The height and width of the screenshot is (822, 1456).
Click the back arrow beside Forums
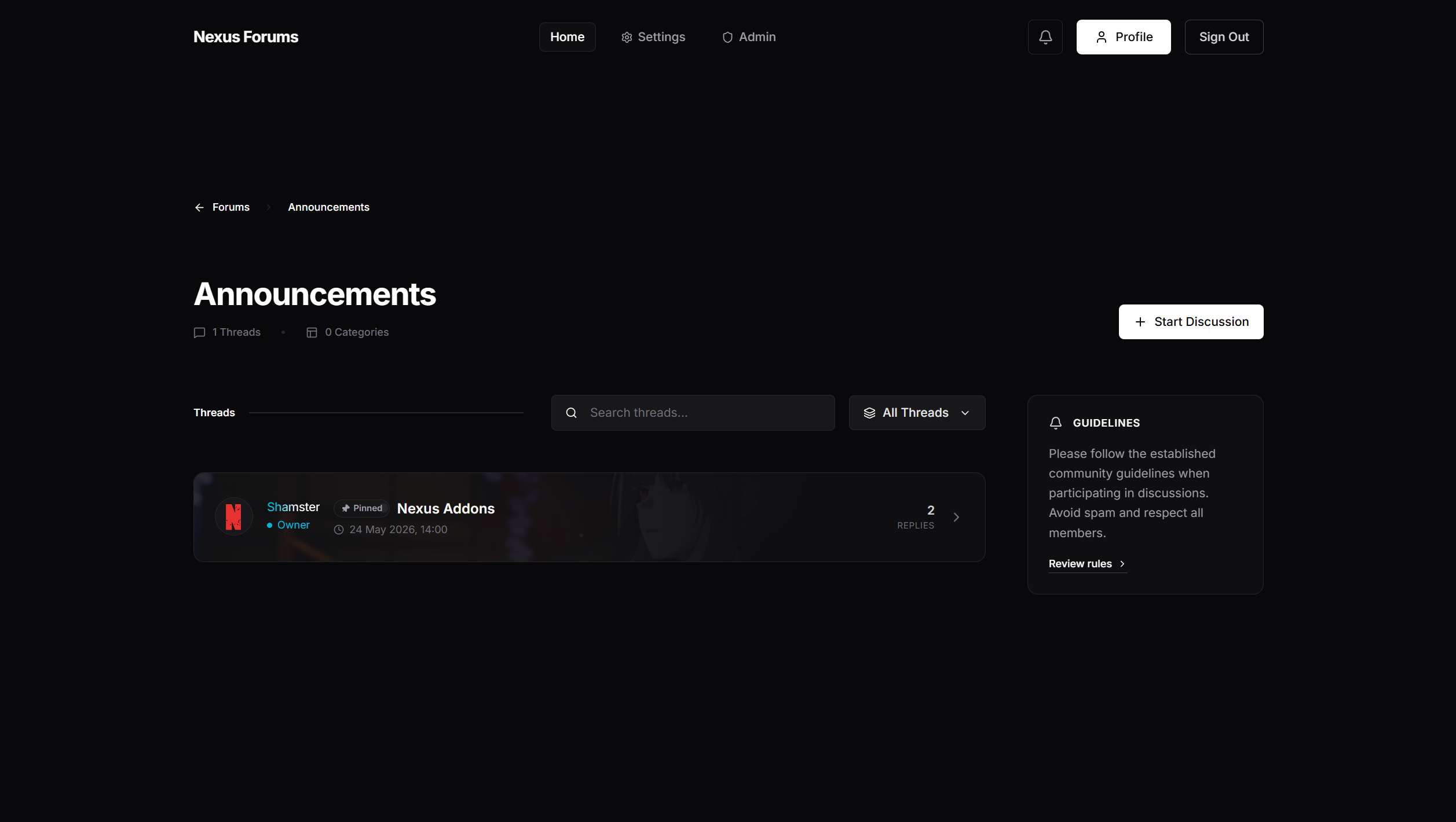199,207
